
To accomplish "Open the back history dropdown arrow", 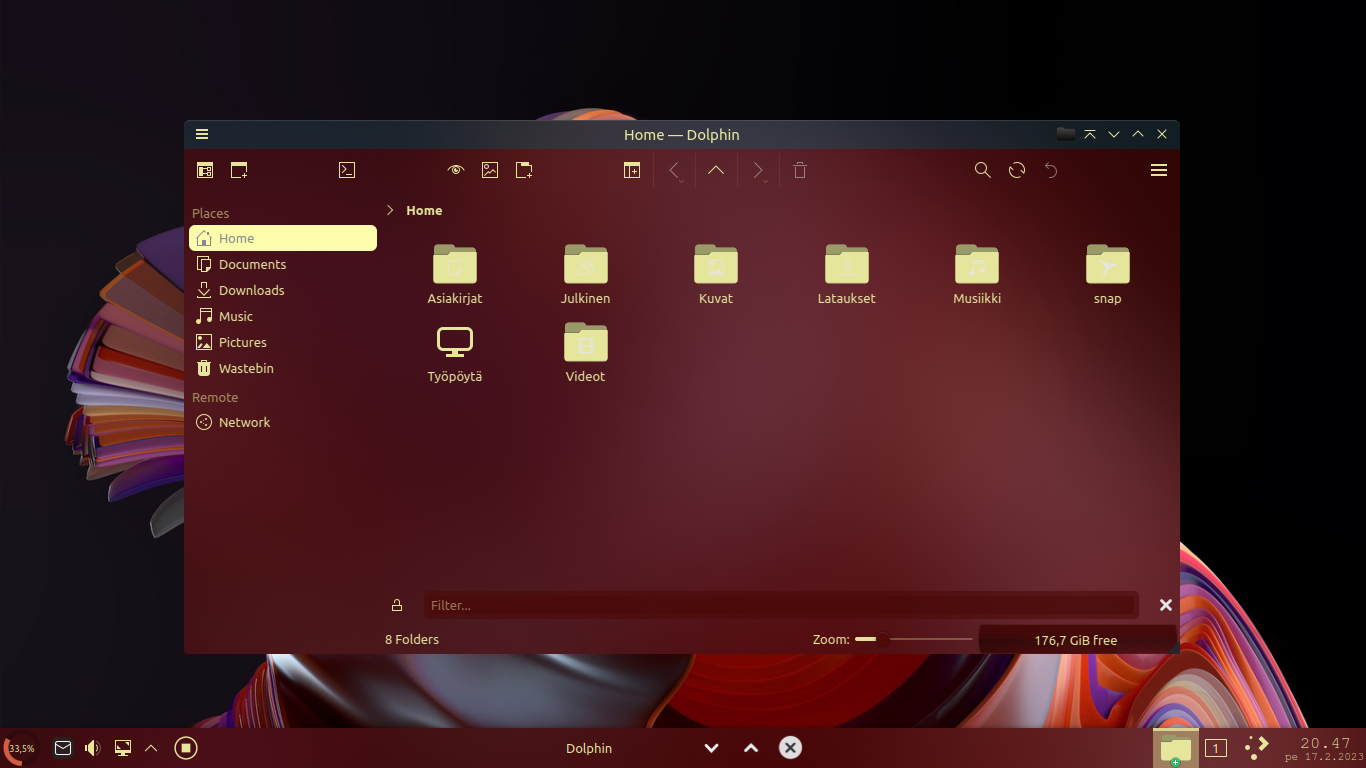I will 682,181.
